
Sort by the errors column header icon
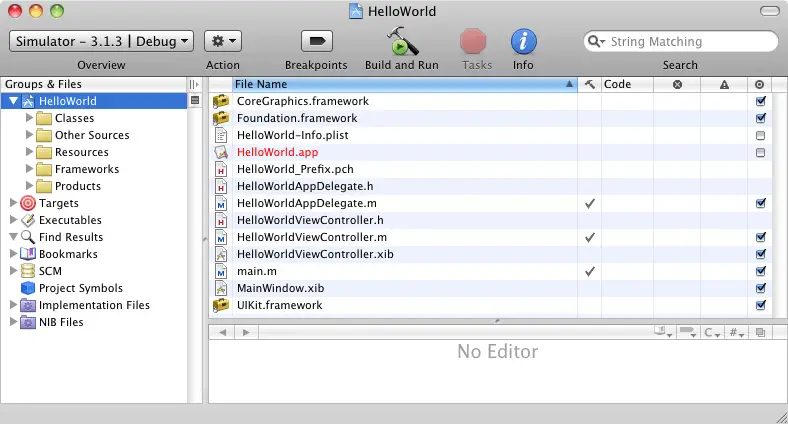coord(677,84)
